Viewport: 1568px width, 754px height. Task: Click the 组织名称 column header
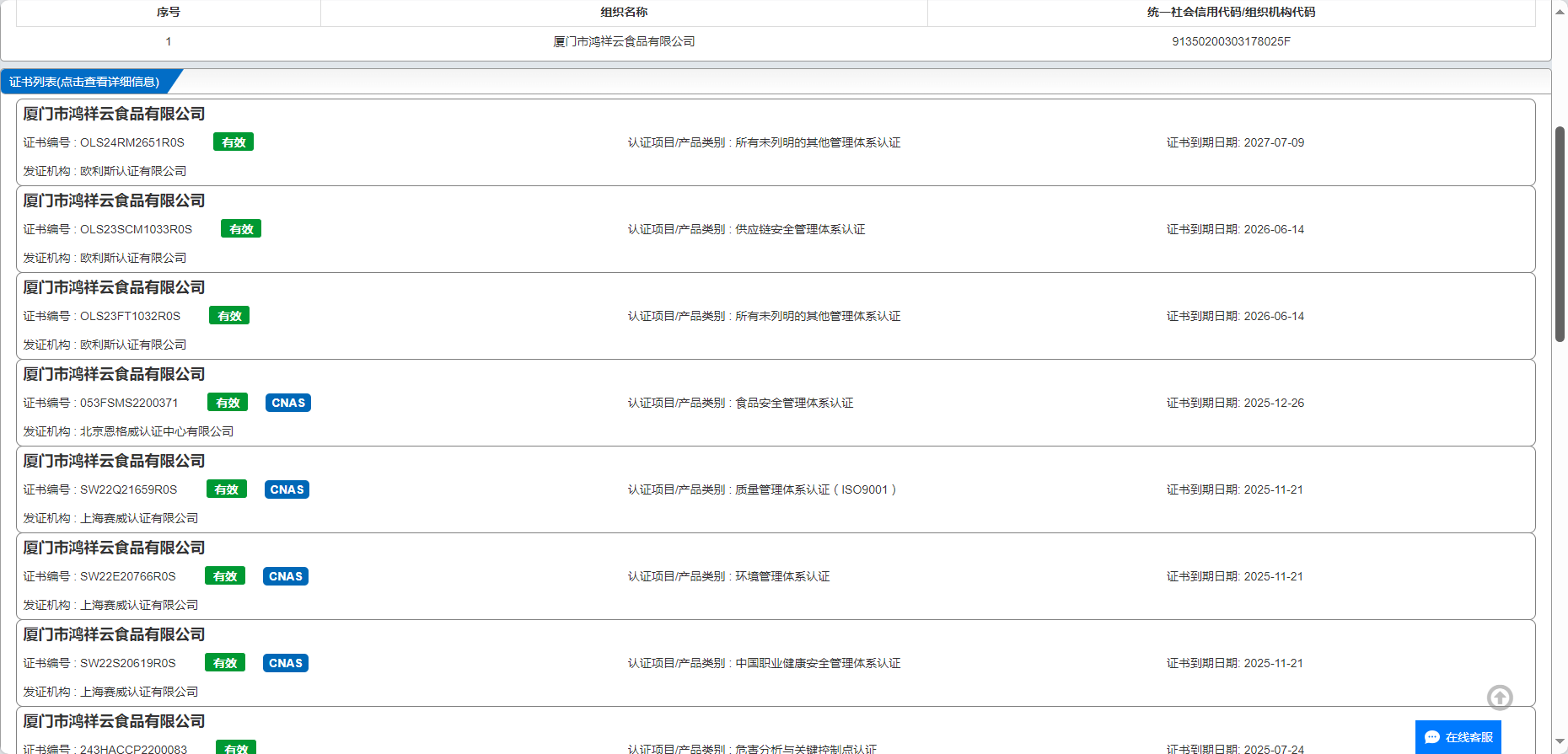(624, 13)
